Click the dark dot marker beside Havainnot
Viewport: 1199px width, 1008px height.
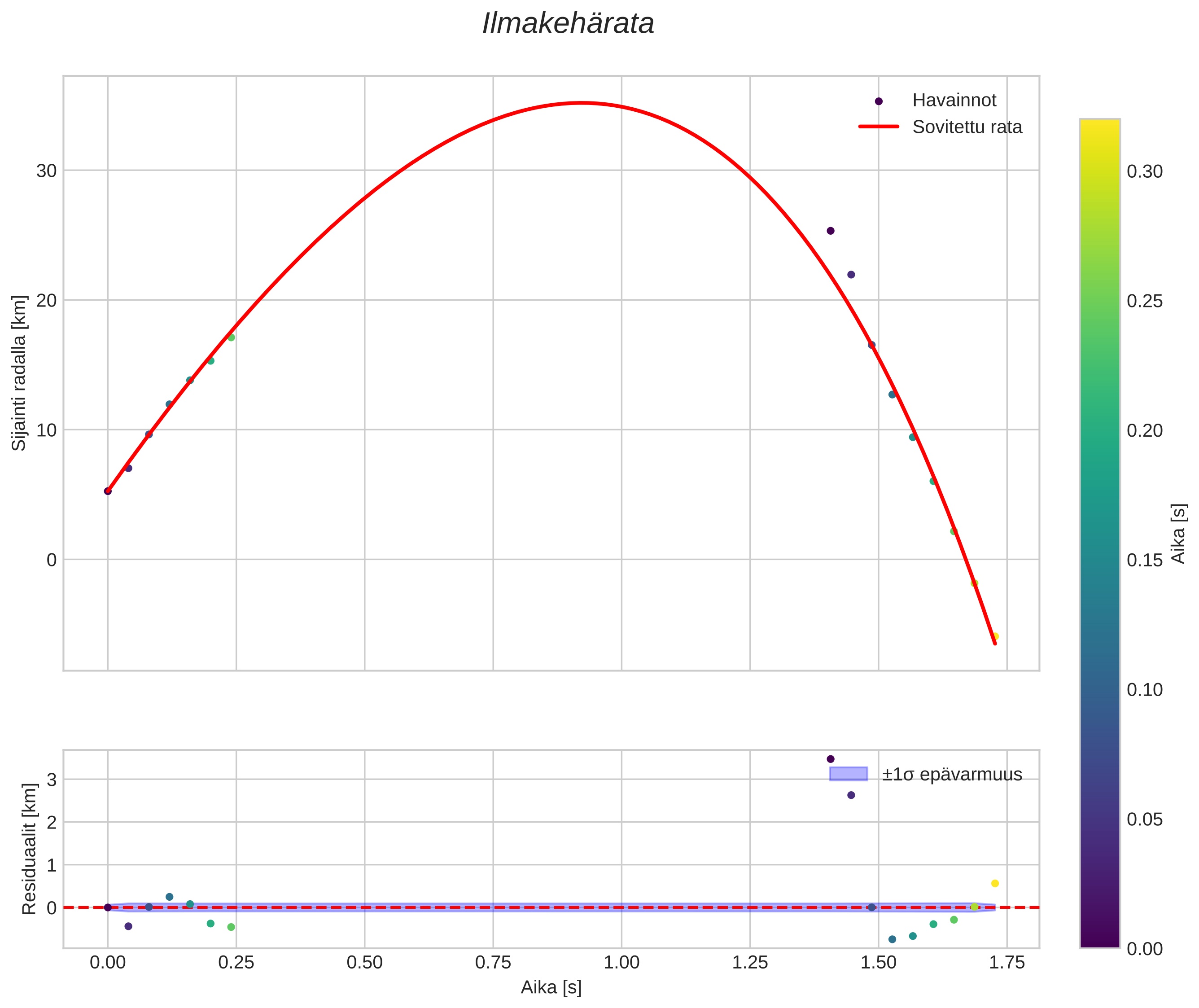[x=879, y=101]
